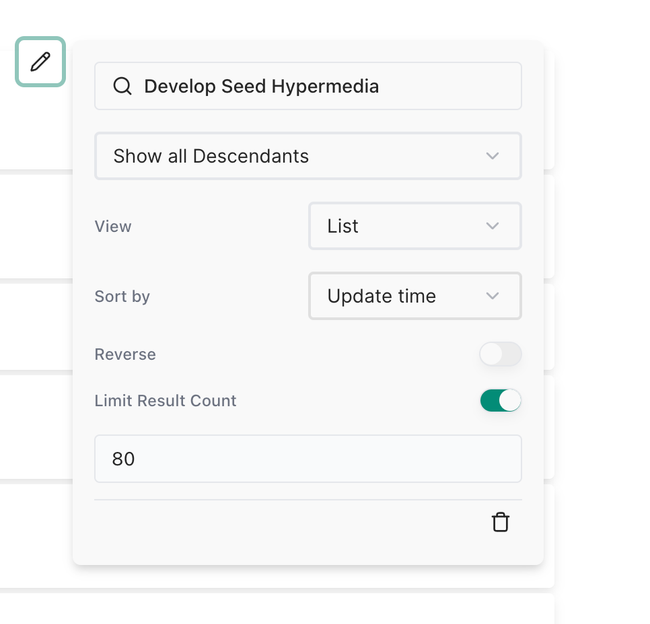Image resolution: width=650 pixels, height=624 pixels.
Task: Click the pencil edit icon
Action: [x=40, y=62]
